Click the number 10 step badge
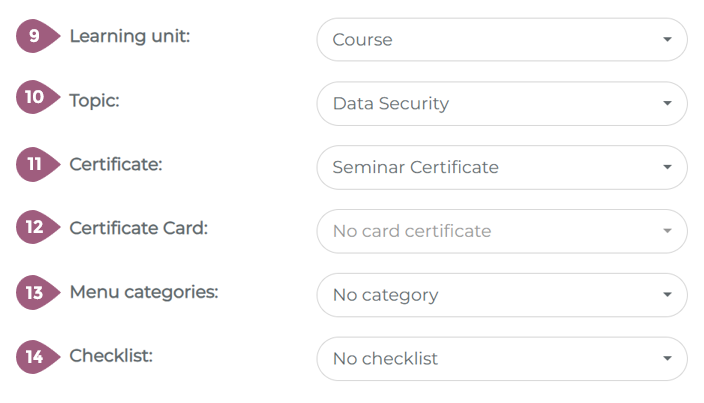Image resolution: width=704 pixels, height=403 pixels. [x=36, y=100]
